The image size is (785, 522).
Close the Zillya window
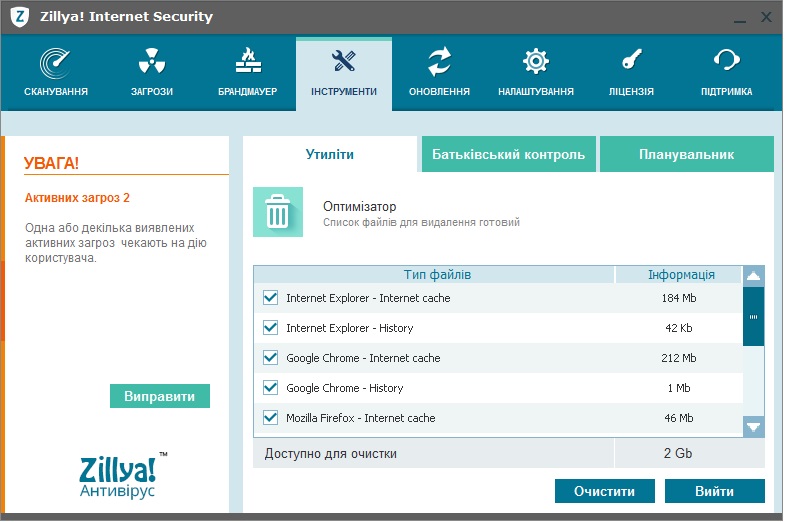(766, 17)
